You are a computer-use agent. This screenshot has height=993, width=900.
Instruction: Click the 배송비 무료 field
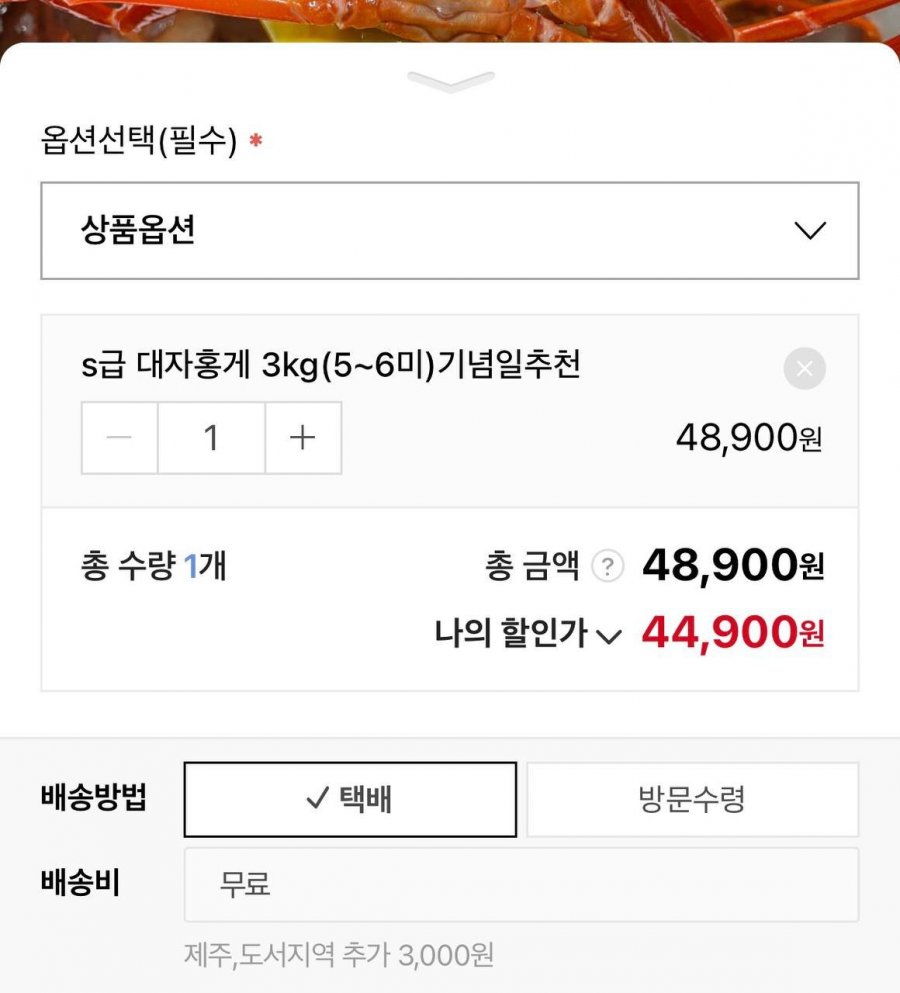click(x=520, y=884)
